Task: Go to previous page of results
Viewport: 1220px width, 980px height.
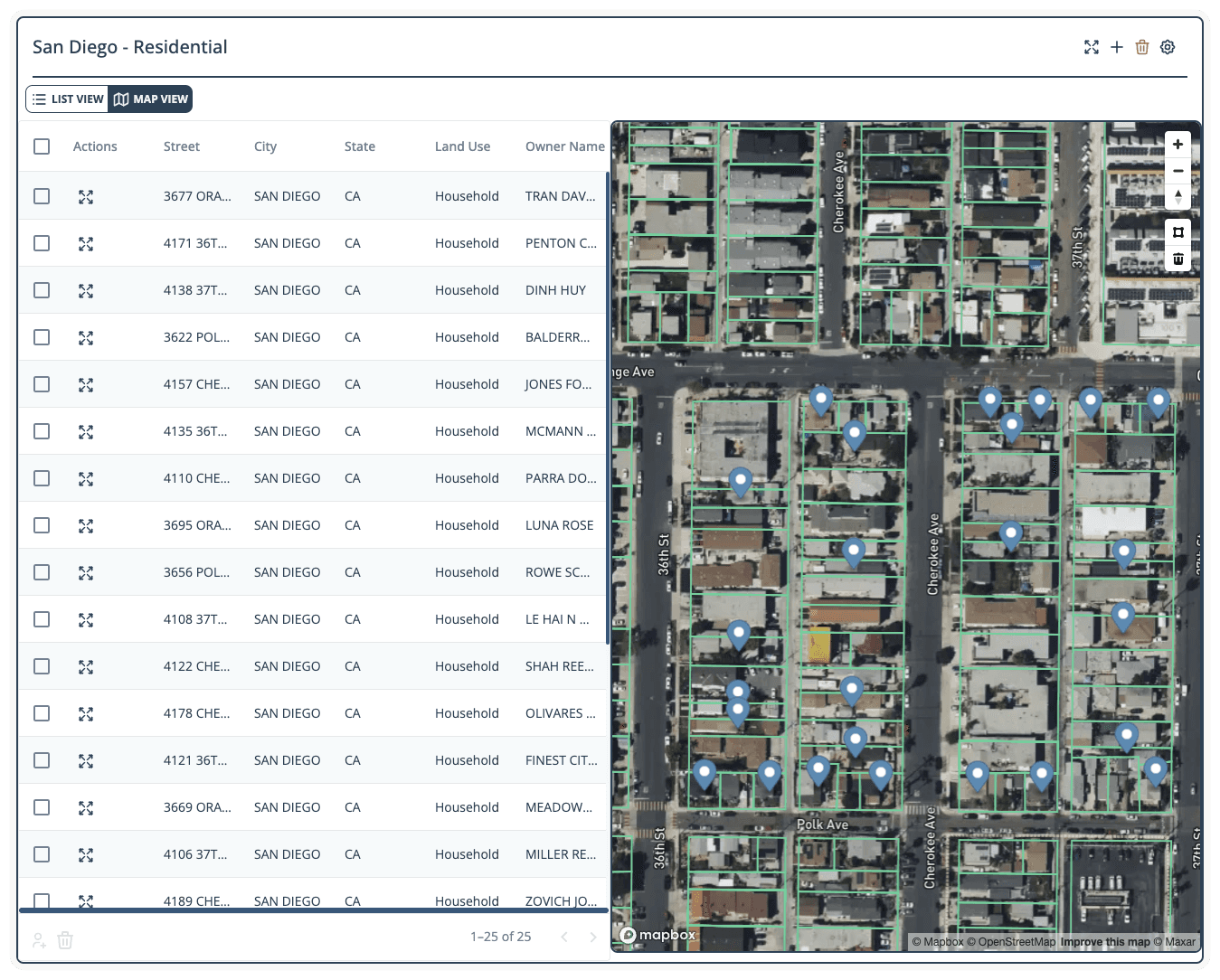Action: 564,937
